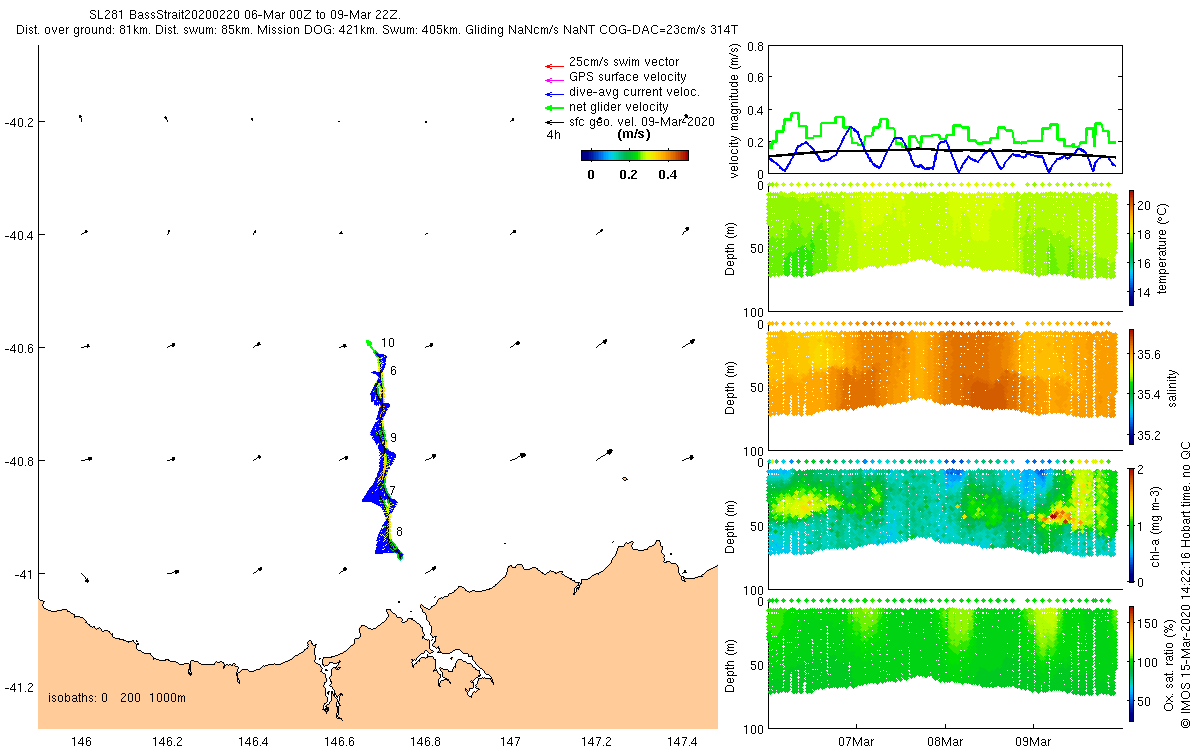The image size is (1200, 750).
Task: Click latitude tick label -40.6
Action: pos(20,348)
